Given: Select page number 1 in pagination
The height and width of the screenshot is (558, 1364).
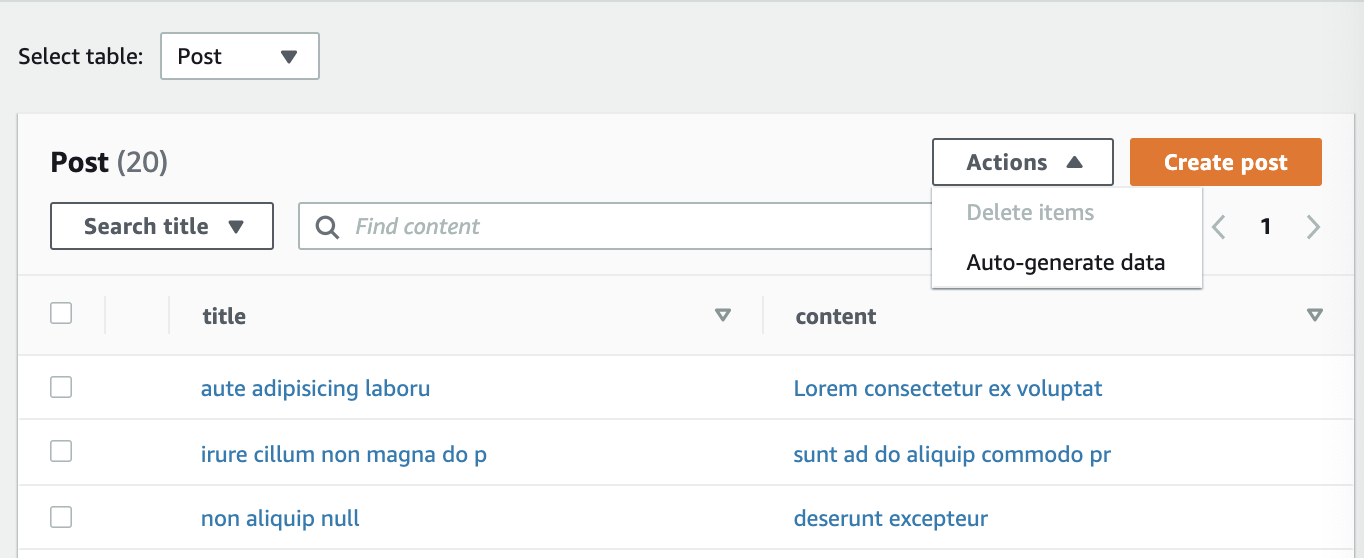Looking at the screenshot, I should pos(1265,227).
